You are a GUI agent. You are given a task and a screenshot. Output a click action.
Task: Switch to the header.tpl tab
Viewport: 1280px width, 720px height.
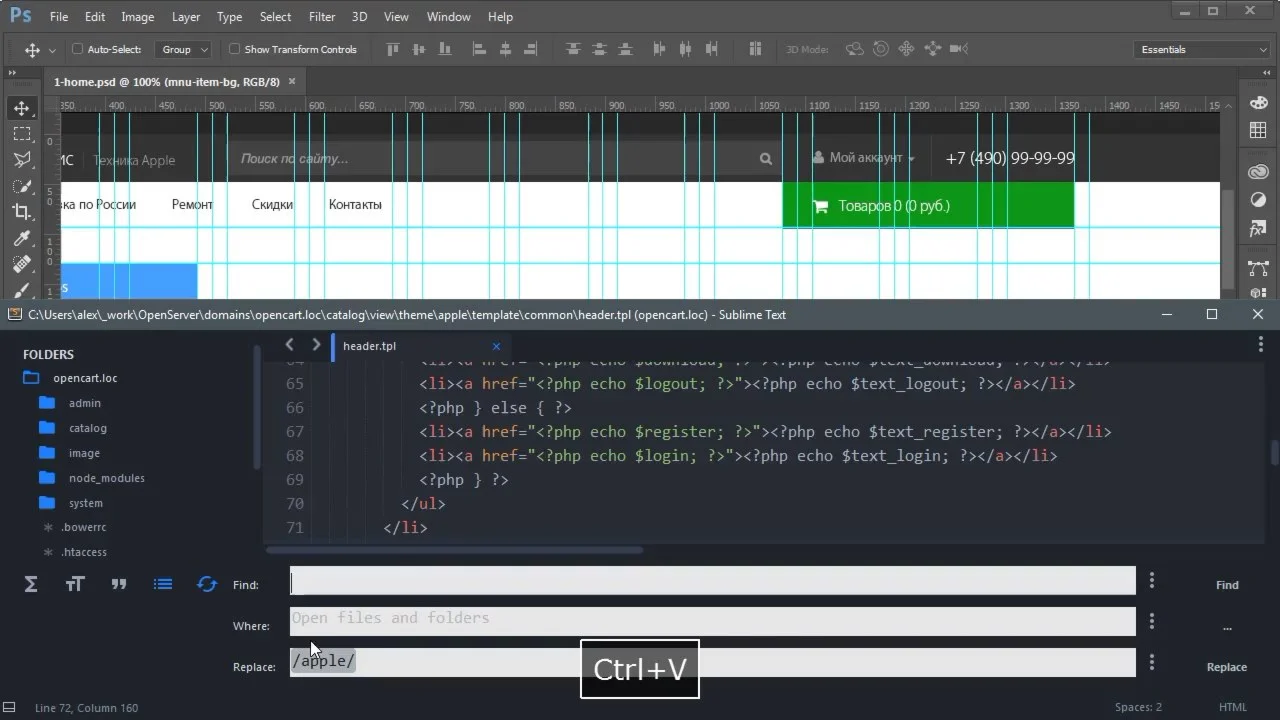coord(369,346)
